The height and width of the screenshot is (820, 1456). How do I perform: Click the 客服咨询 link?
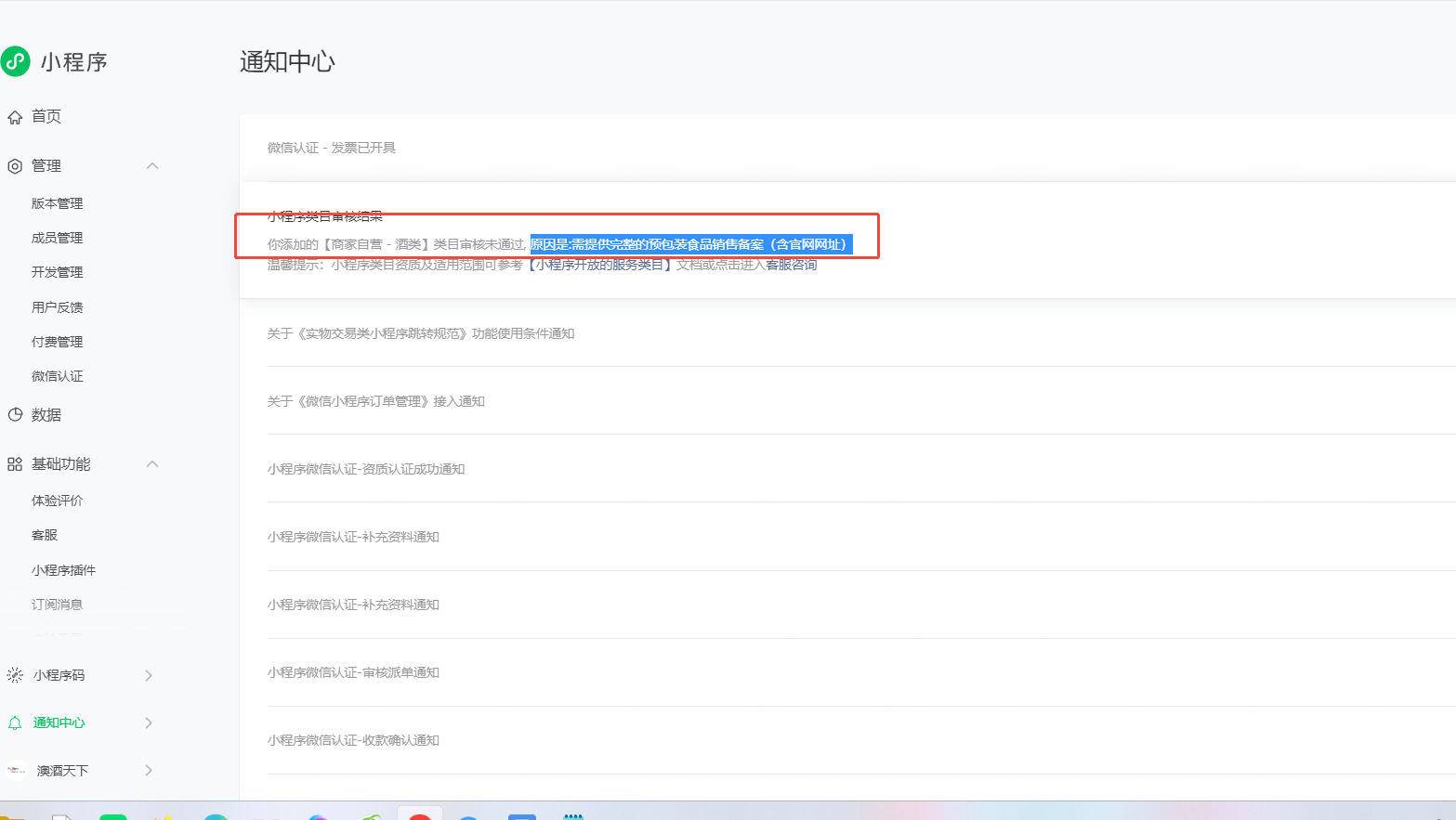[x=792, y=265]
